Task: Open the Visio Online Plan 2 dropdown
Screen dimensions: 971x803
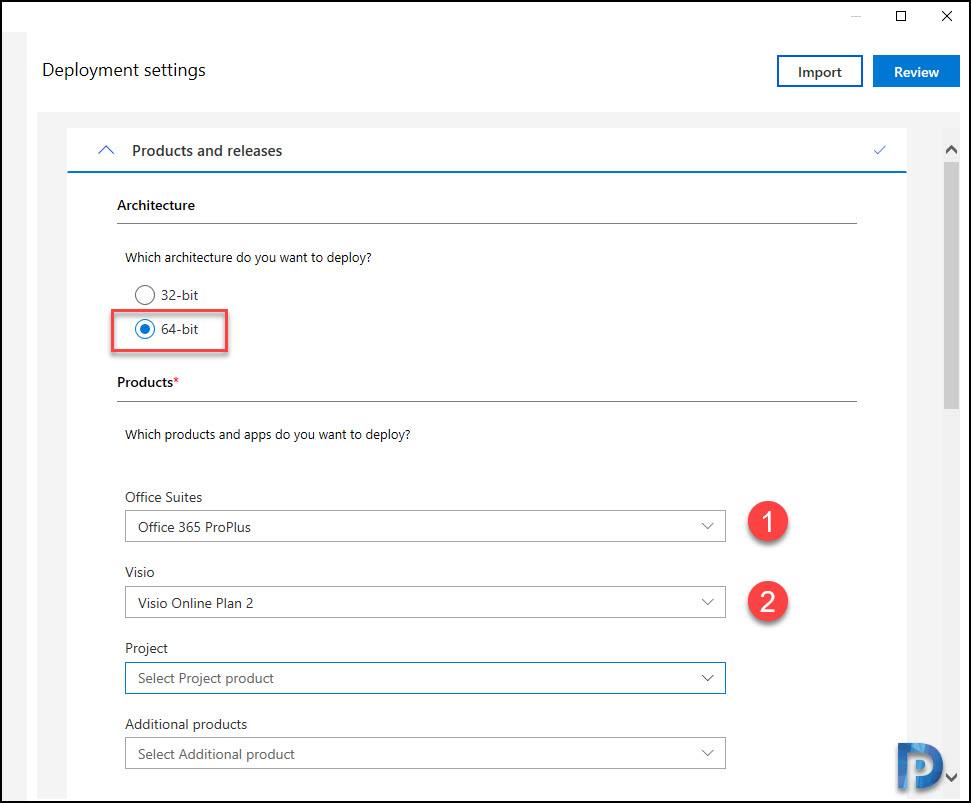Action: [x=425, y=602]
